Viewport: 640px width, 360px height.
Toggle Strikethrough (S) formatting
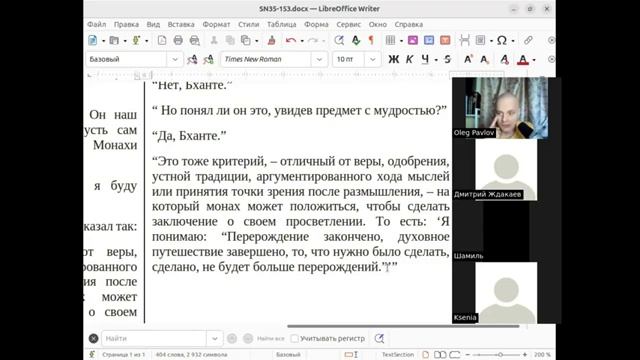(447, 59)
